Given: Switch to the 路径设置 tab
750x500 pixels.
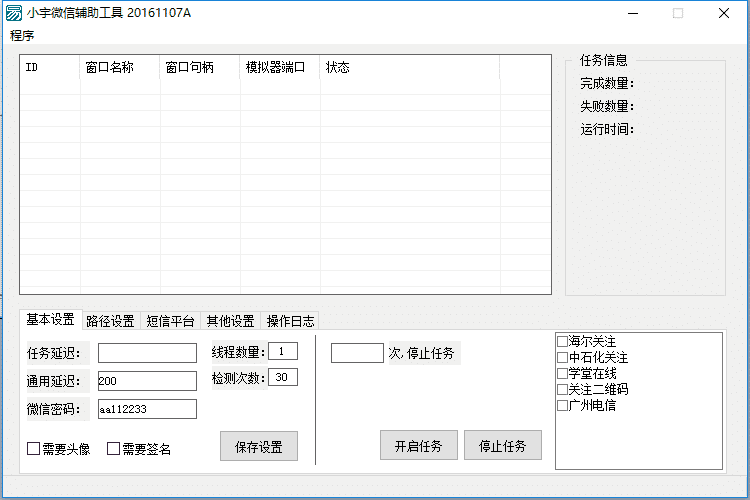Looking at the screenshot, I should pyautogui.click(x=110, y=321).
